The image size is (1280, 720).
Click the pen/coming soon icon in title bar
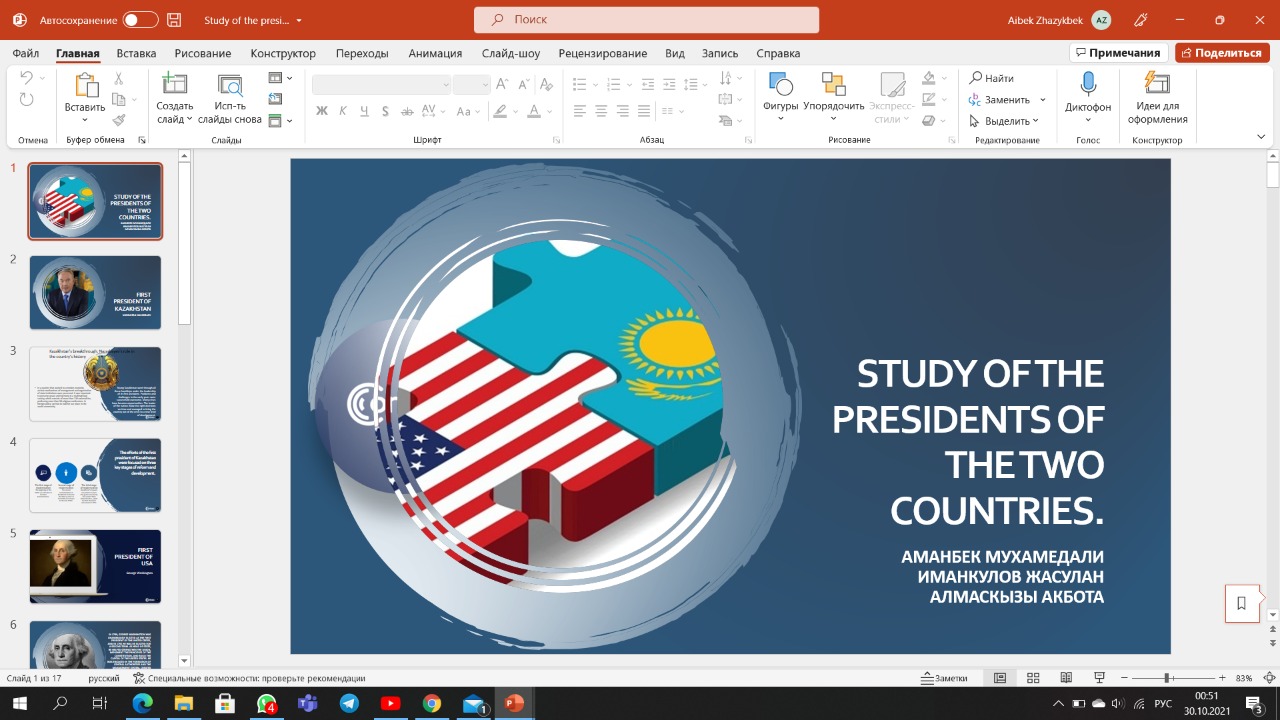[1142, 20]
